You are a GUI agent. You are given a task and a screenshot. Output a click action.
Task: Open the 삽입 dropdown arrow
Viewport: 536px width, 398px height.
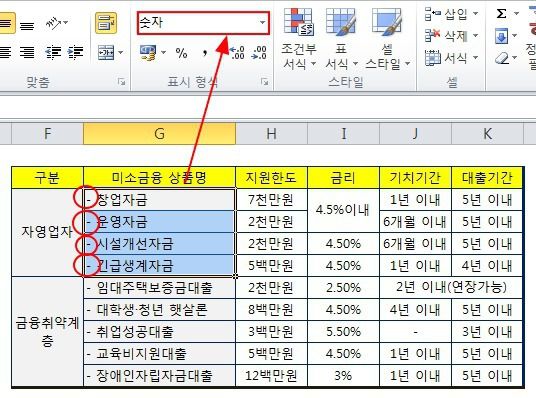[475, 14]
